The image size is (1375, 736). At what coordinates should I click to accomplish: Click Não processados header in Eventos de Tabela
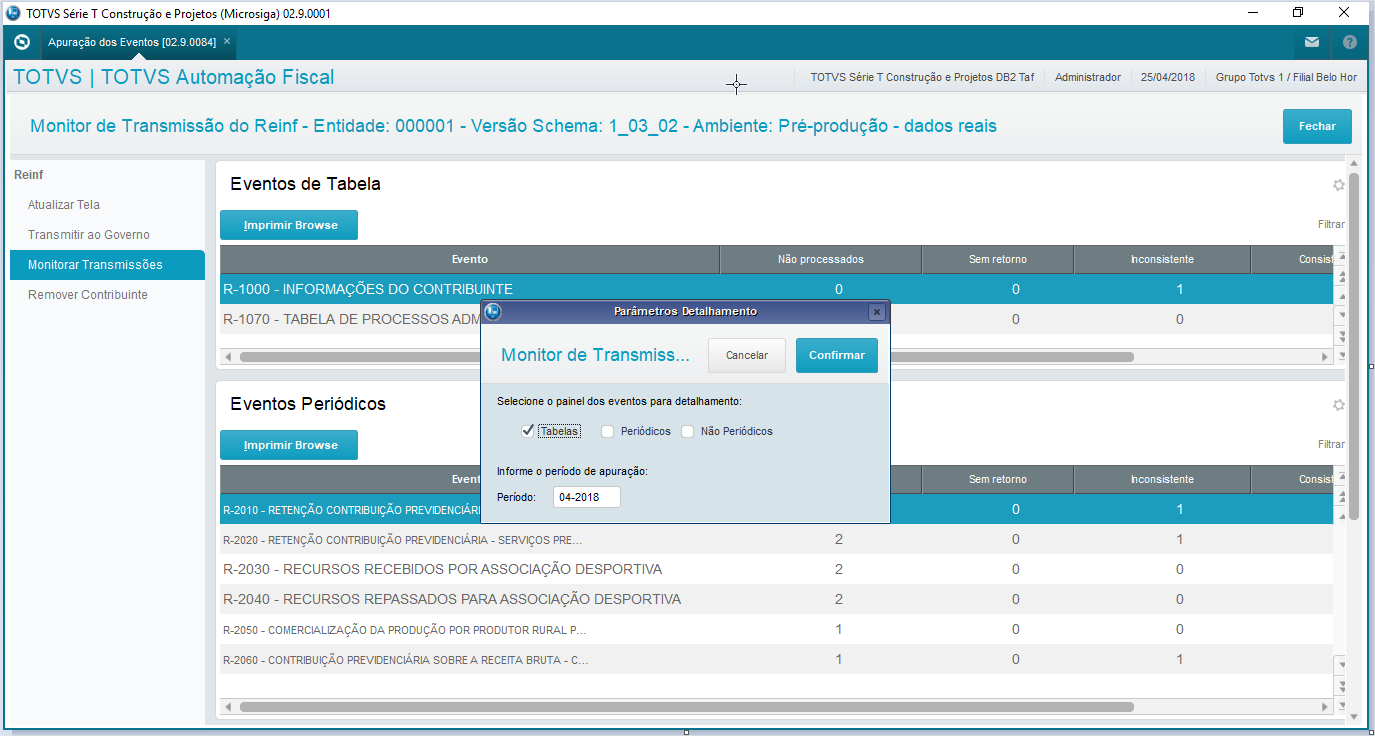tap(821, 260)
